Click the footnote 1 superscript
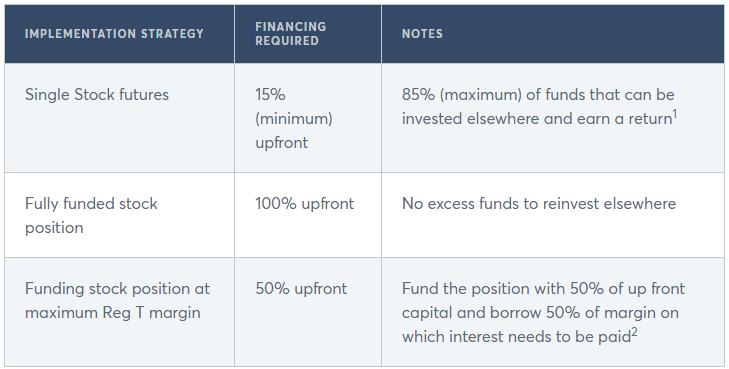The width and height of the screenshot is (729, 369). click(x=675, y=114)
